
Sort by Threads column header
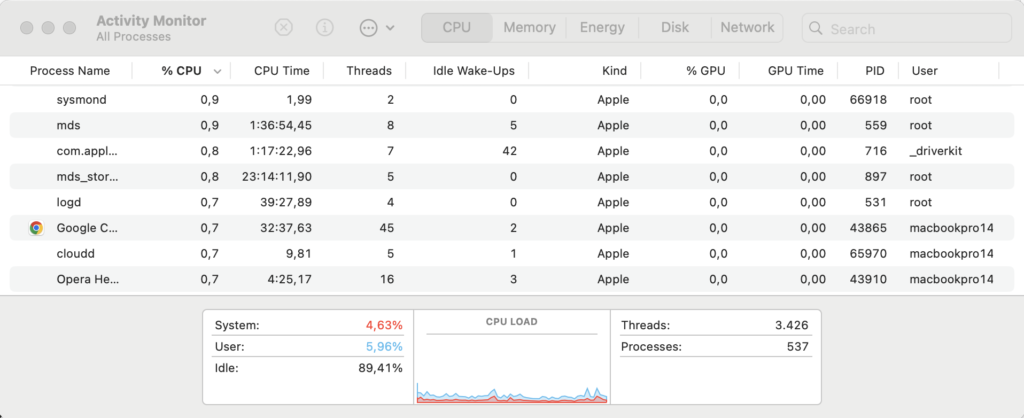click(369, 71)
